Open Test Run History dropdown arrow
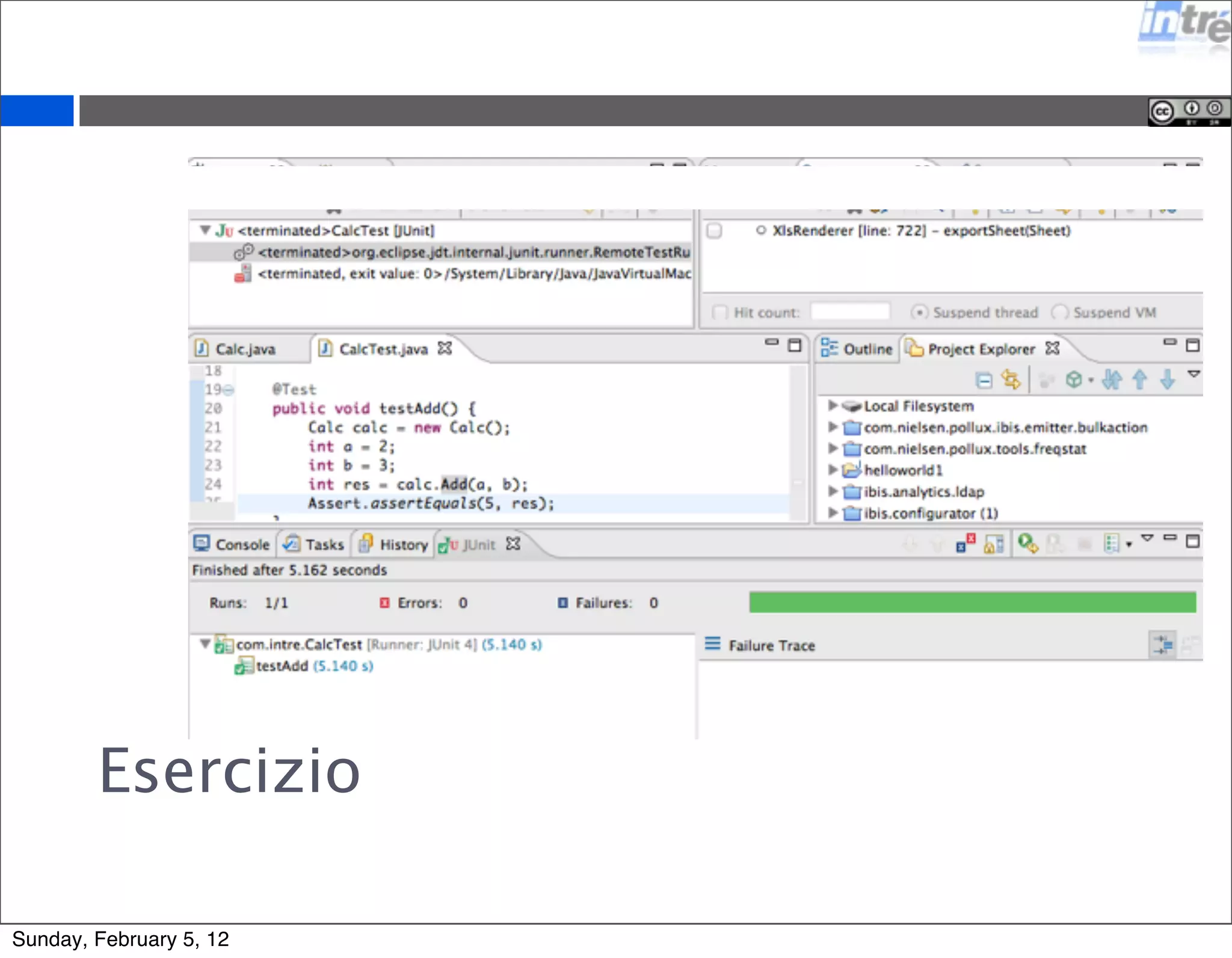1232x958 pixels. click(x=1129, y=545)
